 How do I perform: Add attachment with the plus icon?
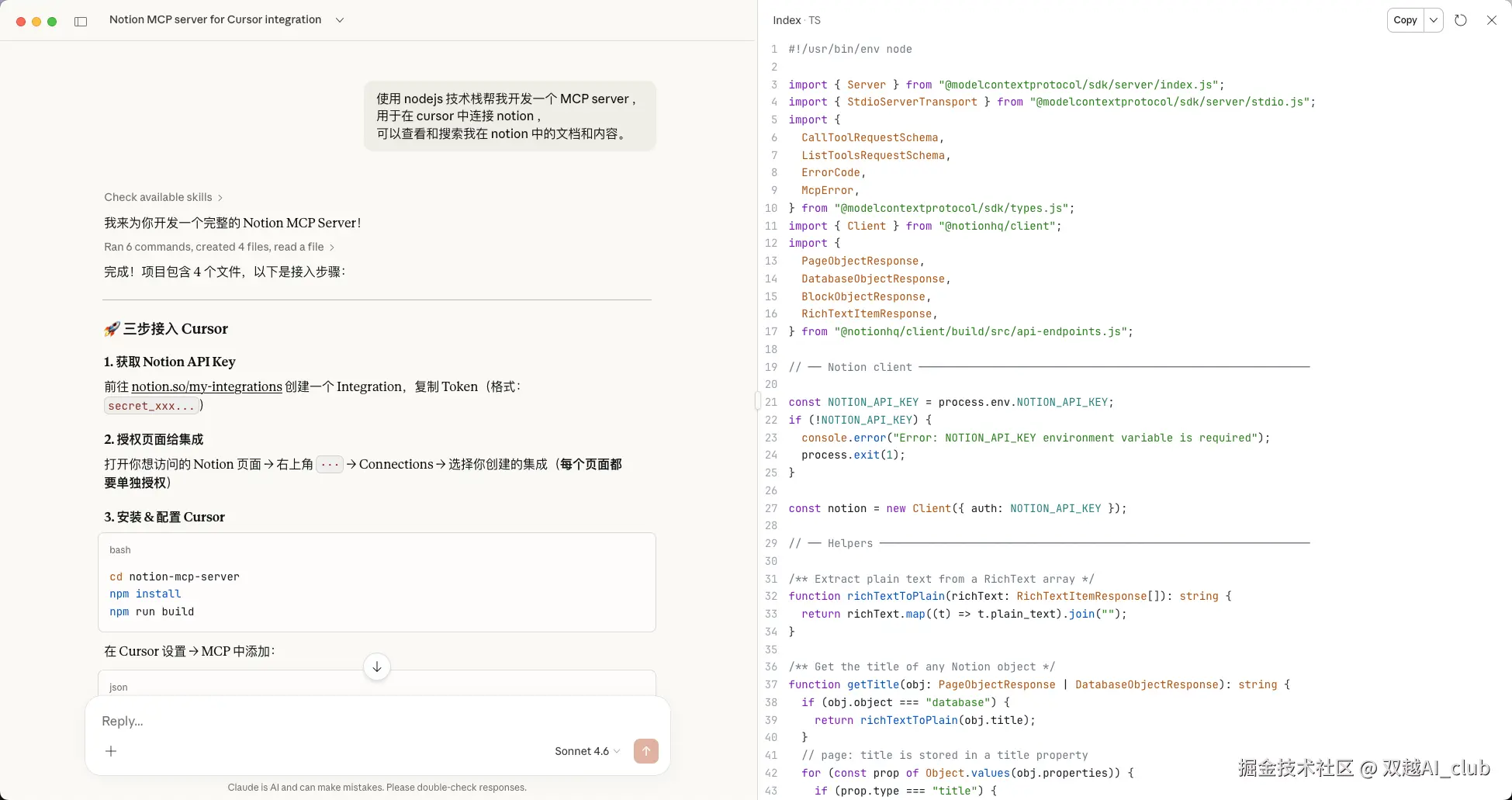[111, 751]
